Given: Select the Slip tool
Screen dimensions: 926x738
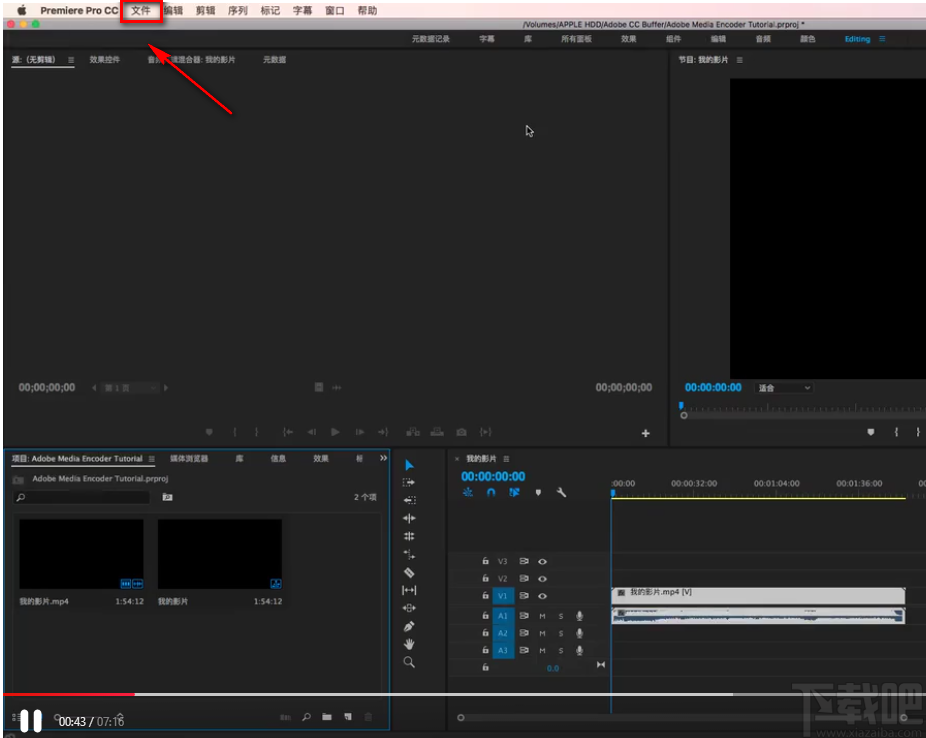Looking at the screenshot, I should click(x=409, y=590).
